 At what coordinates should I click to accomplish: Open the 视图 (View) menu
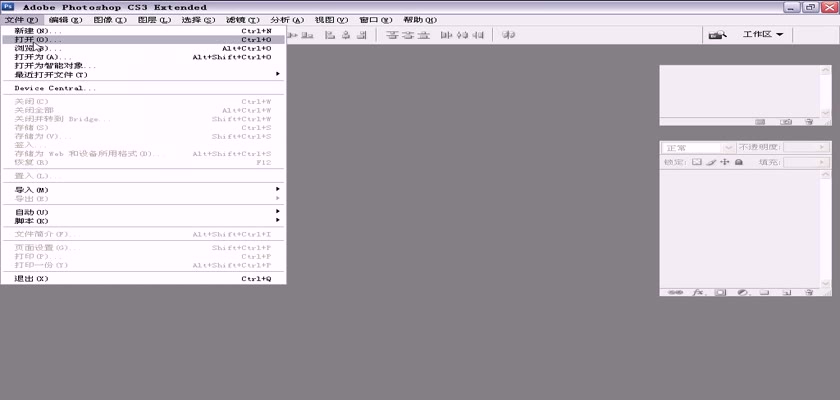(331, 20)
